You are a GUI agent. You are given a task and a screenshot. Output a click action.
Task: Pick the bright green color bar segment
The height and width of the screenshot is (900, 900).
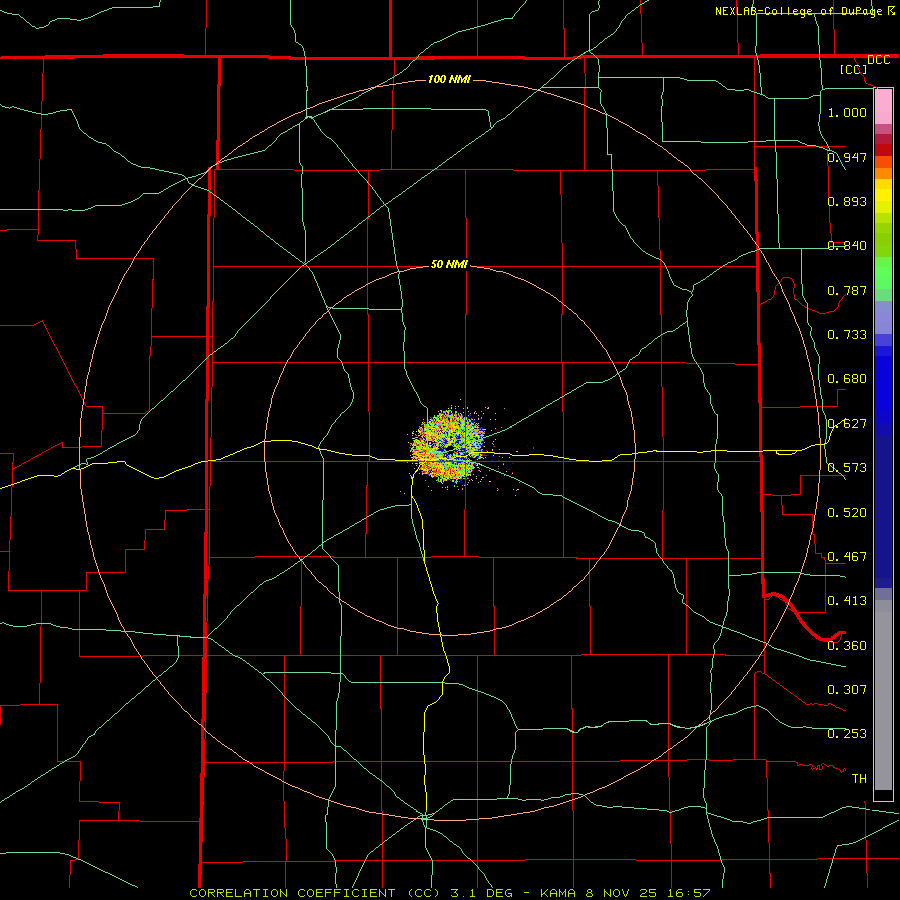tap(883, 273)
